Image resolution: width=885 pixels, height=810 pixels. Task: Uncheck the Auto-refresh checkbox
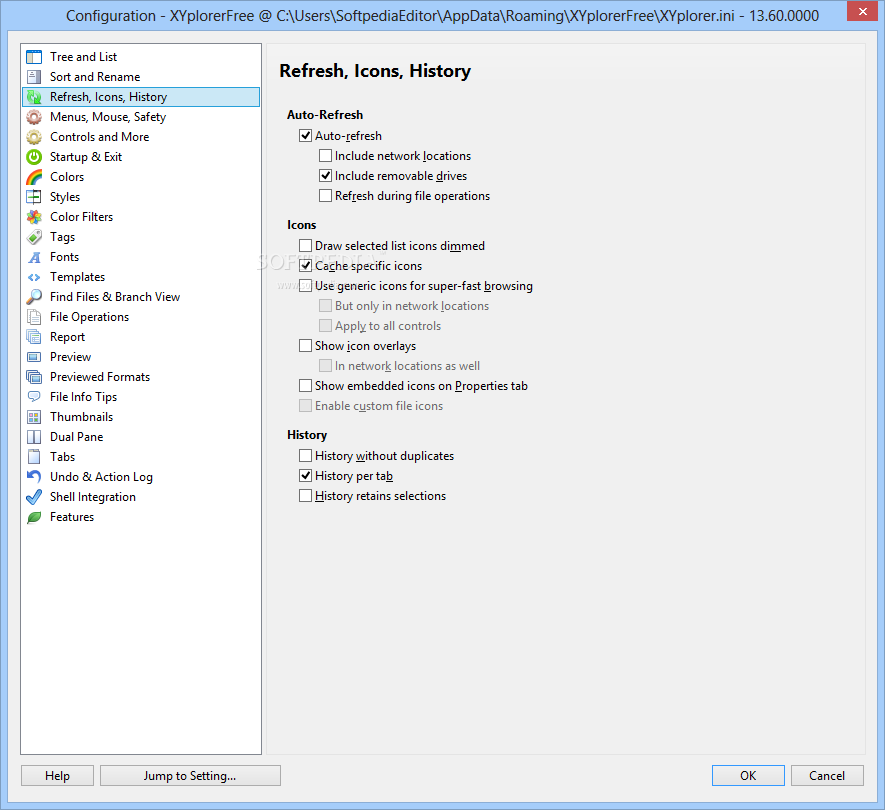pos(305,135)
